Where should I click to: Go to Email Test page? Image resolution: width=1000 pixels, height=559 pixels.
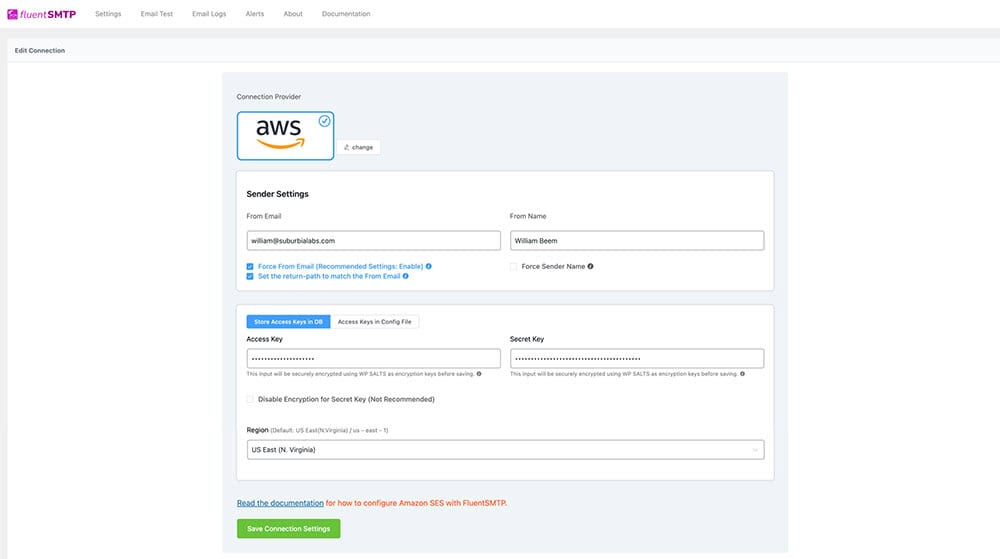point(157,14)
